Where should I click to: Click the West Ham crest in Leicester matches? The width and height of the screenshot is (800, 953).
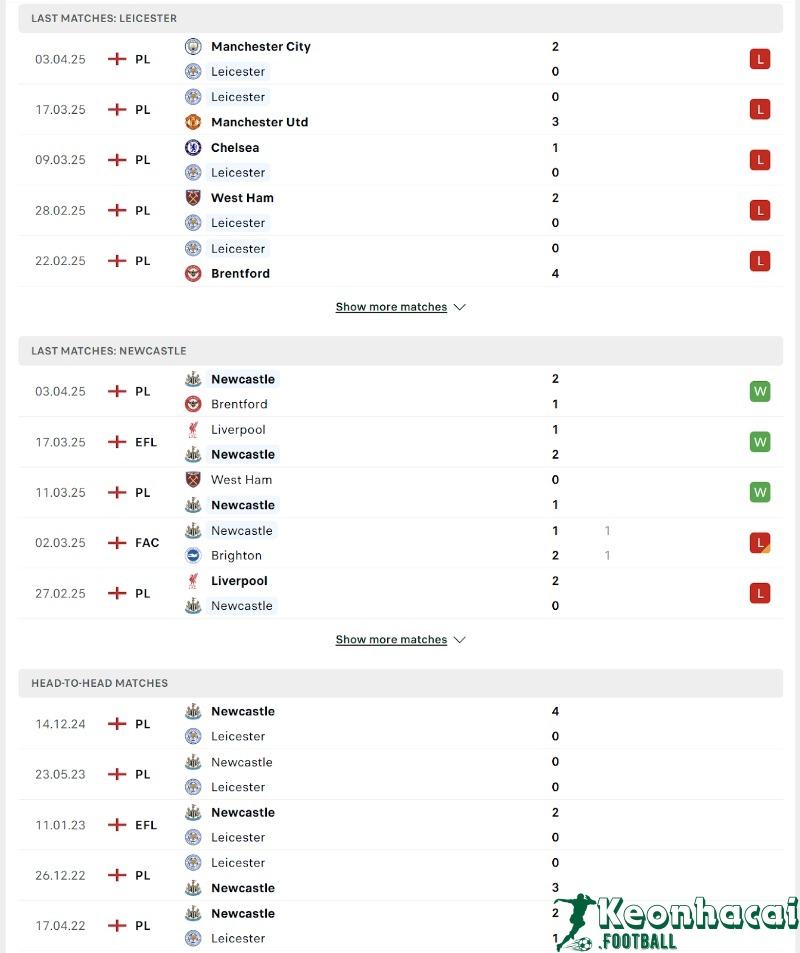[193, 198]
